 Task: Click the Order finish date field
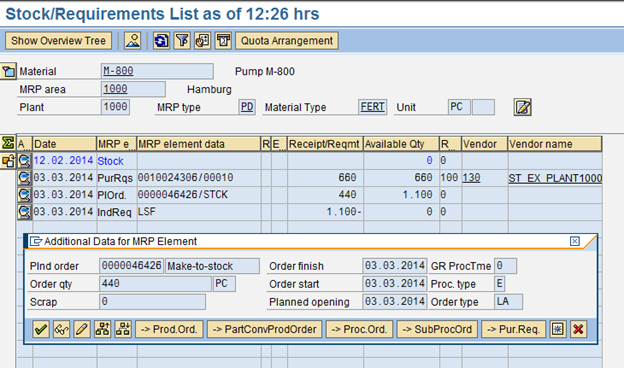click(395, 266)
